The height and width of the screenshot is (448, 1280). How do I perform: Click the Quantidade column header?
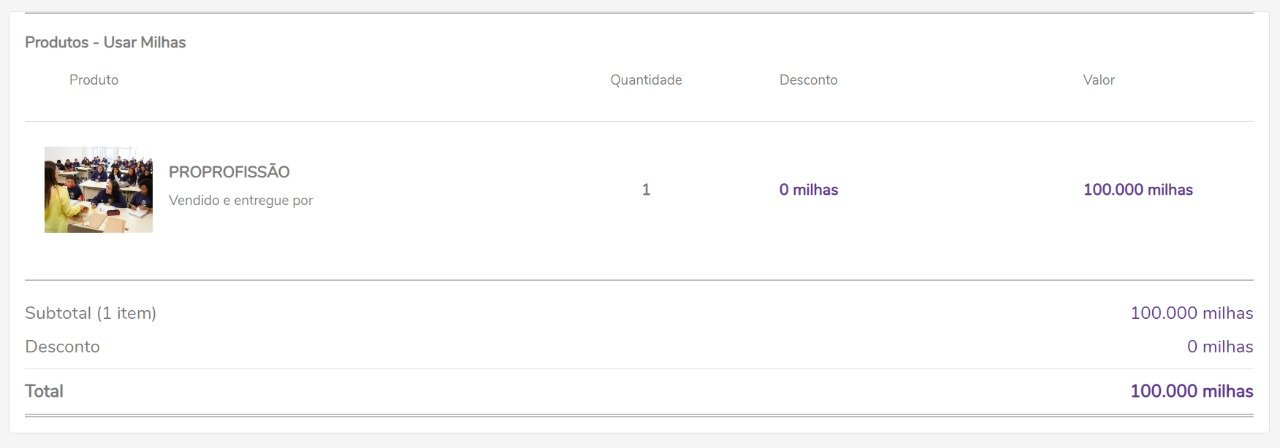646,80
